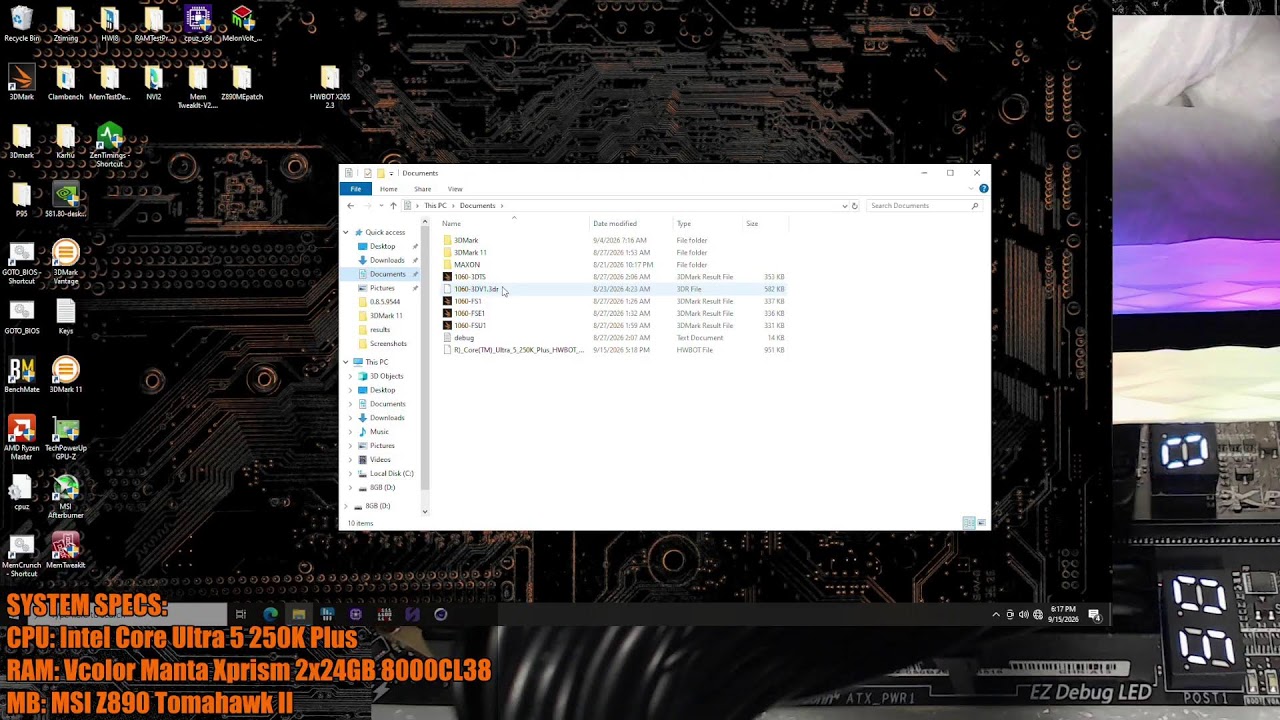Expand the ribbon chevron

[972, 188]
